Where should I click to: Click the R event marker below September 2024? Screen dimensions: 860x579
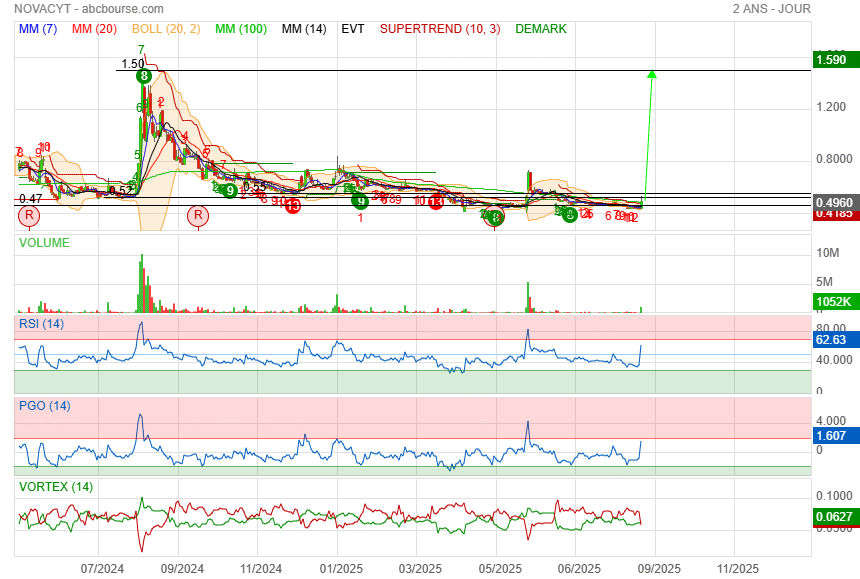(x=198, y=215)
